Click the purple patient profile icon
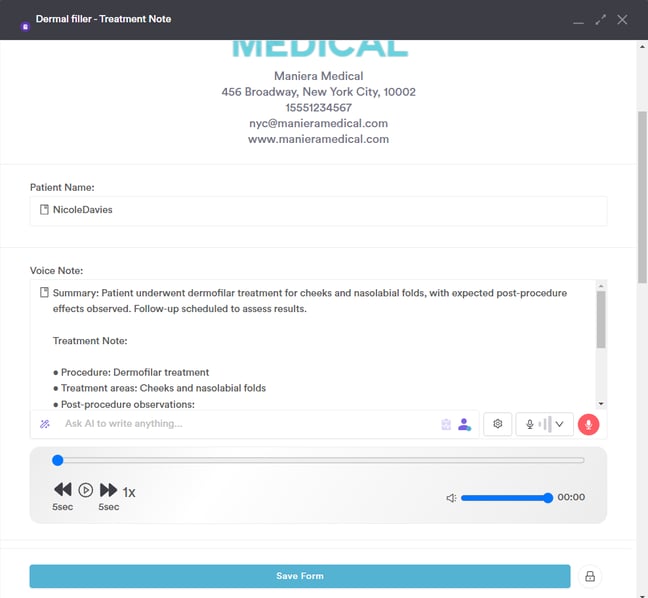This screenshot has height=598, width=648. click(464, 424)
